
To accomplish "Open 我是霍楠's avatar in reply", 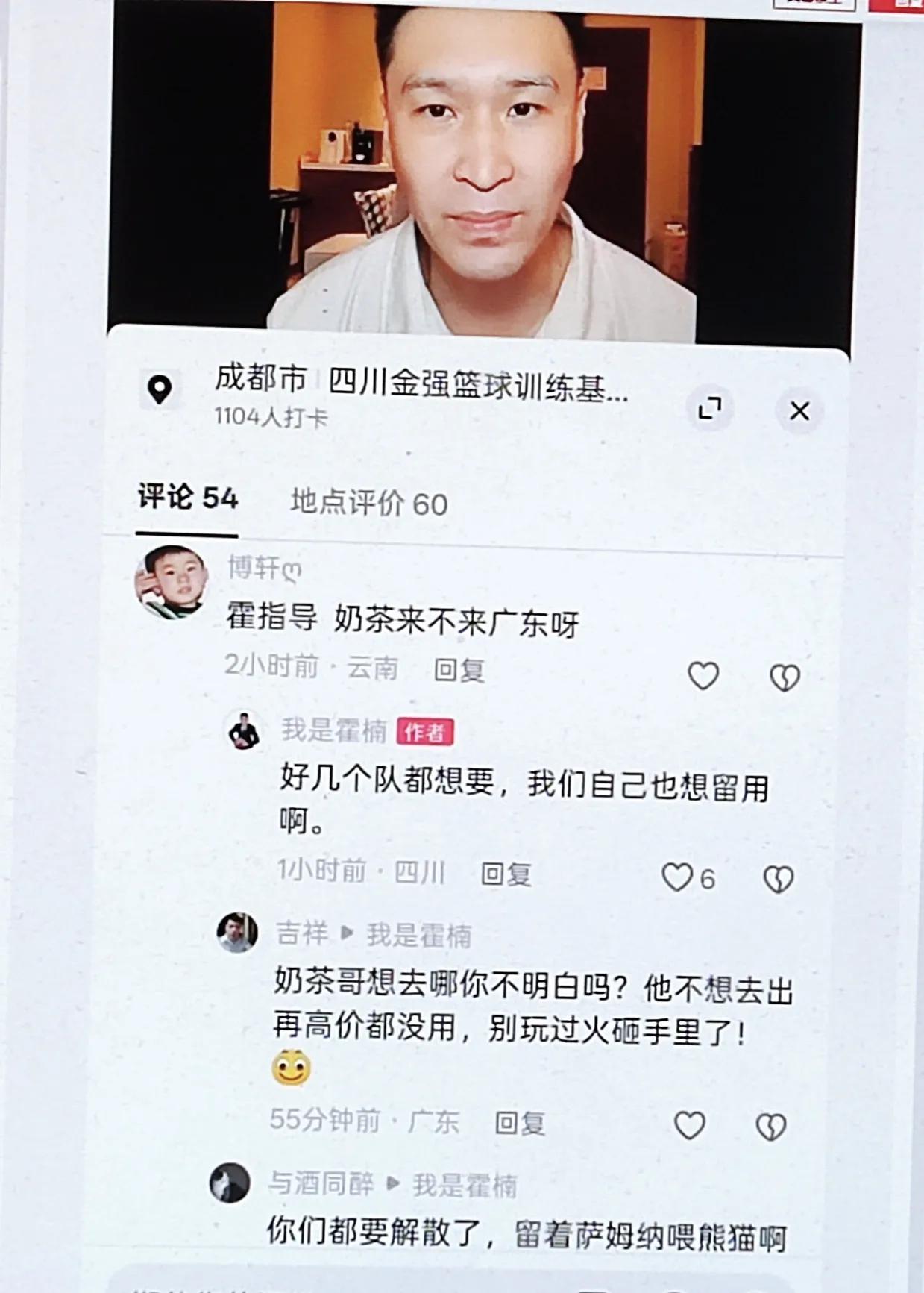I will pos(244,731).
